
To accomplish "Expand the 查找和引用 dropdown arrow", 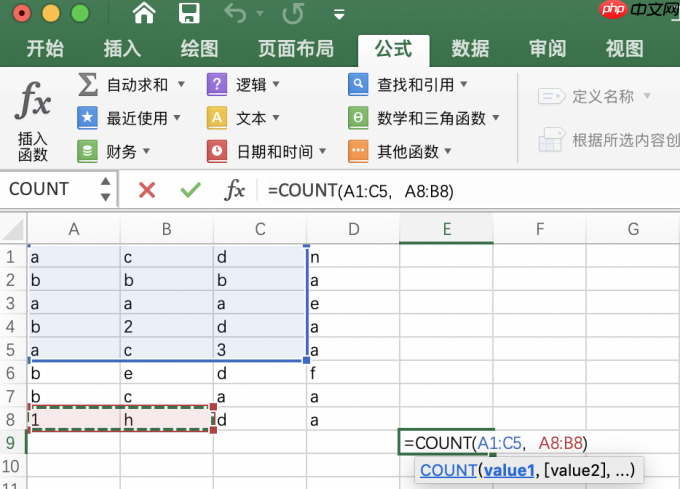I will coord(464,84).
